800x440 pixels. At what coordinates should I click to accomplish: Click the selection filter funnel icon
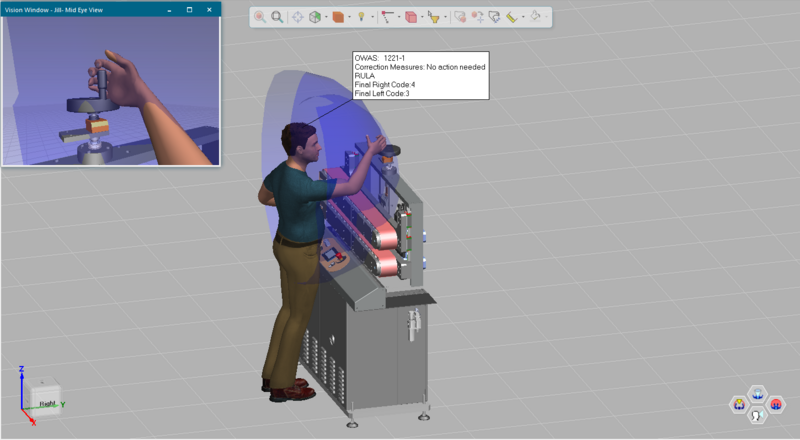(x=434, y=17)
